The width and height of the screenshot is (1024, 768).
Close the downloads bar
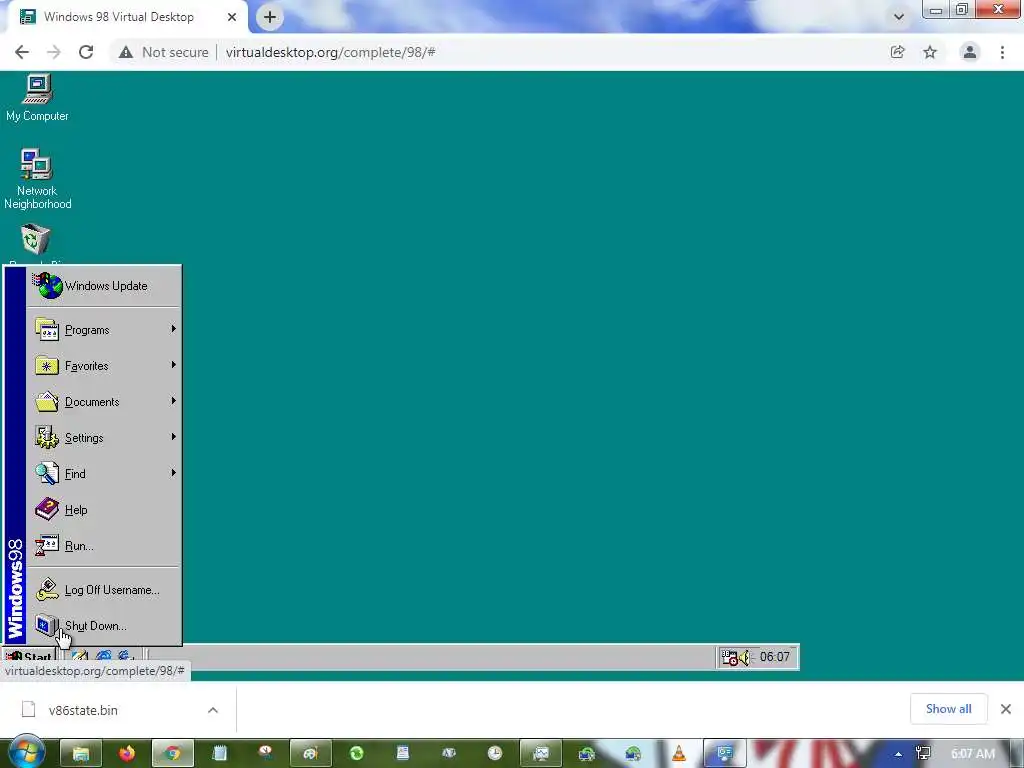(1006, 709)
